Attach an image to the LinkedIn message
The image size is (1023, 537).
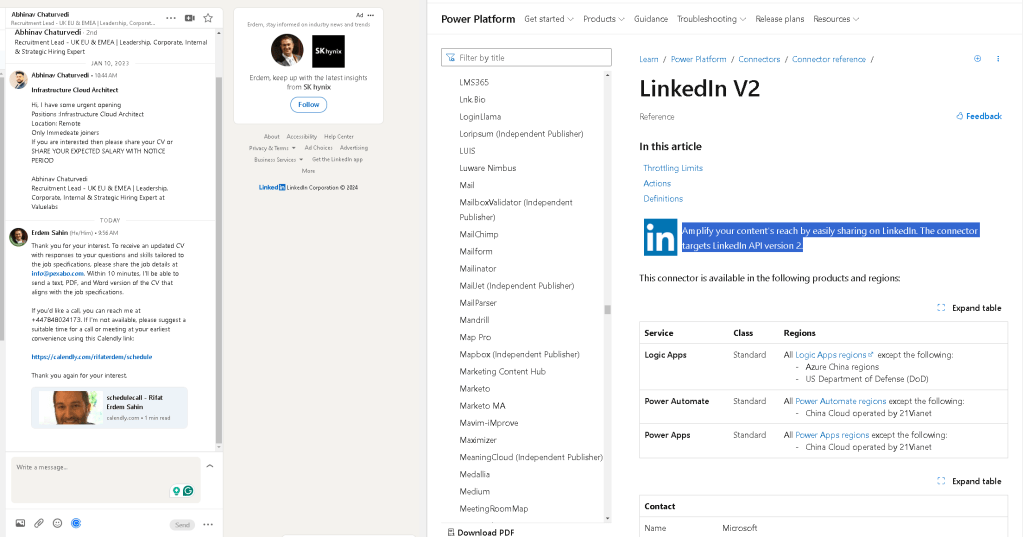pyautogui.click(x=20, y=523)
